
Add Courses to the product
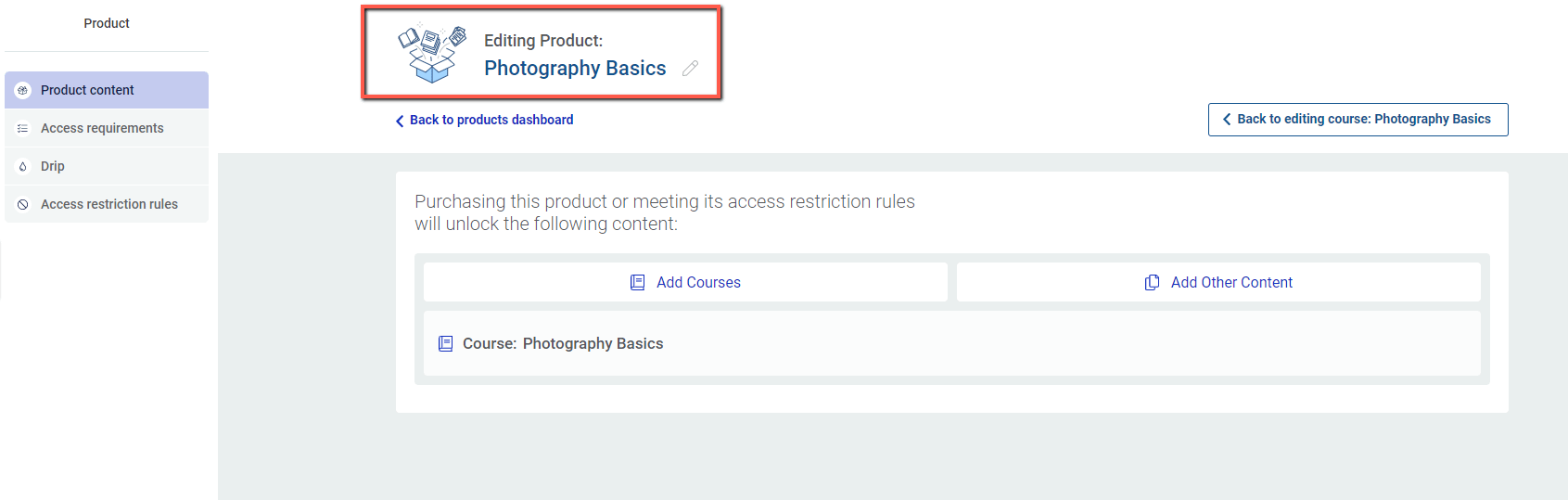685,282
